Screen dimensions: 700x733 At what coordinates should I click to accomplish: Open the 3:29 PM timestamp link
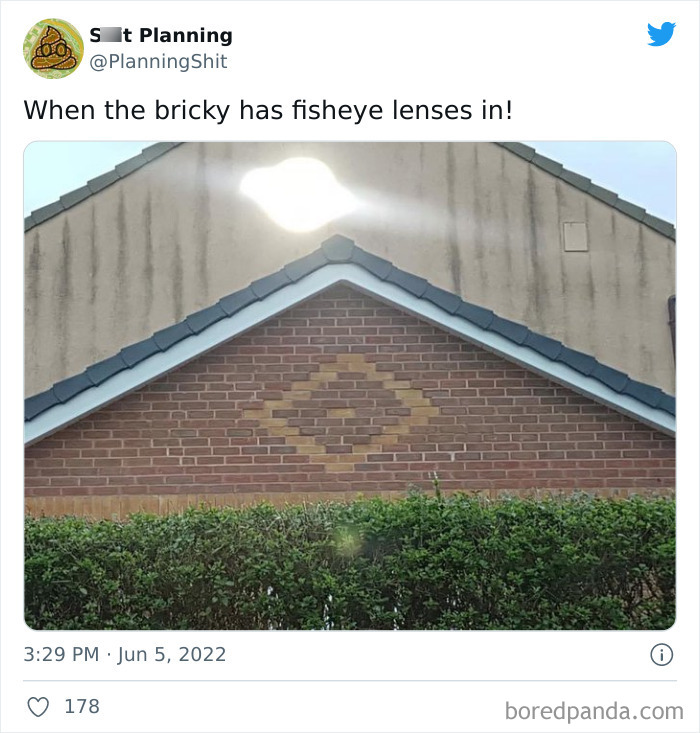[x=61, y=654]
